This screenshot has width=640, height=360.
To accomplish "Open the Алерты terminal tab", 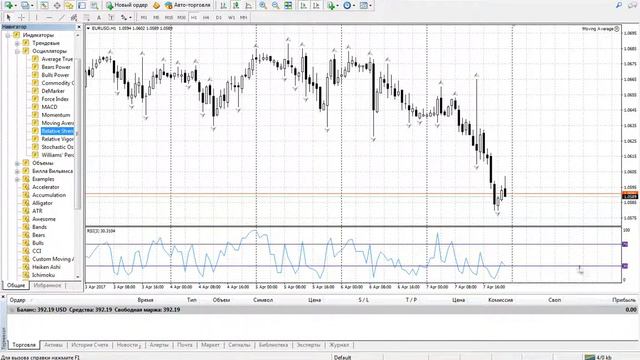I will point(159,345).
